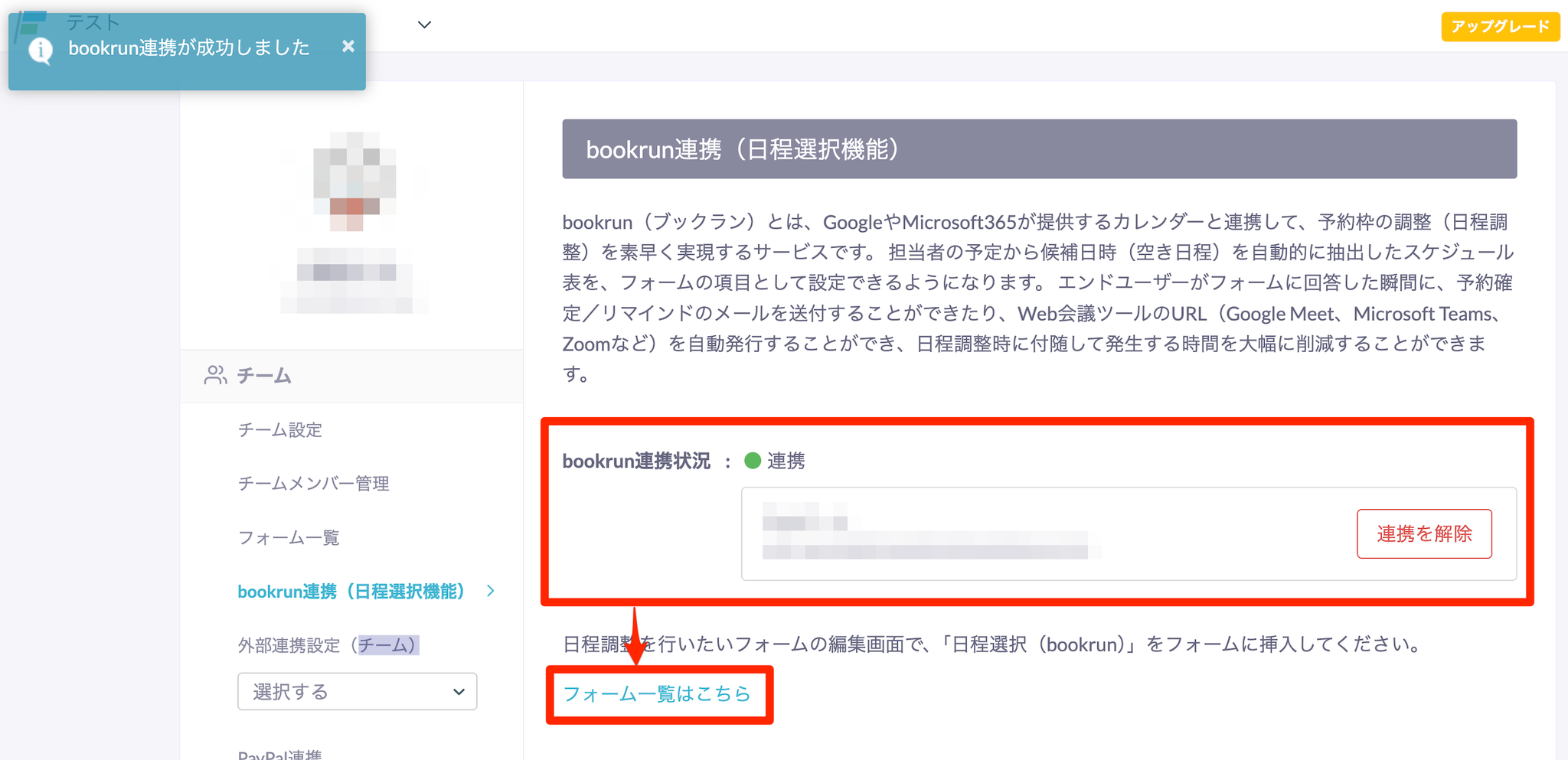1568x760 pixels.
Task: Open チームメンバー管理 in the sidebar
Action: pos(314,484)
